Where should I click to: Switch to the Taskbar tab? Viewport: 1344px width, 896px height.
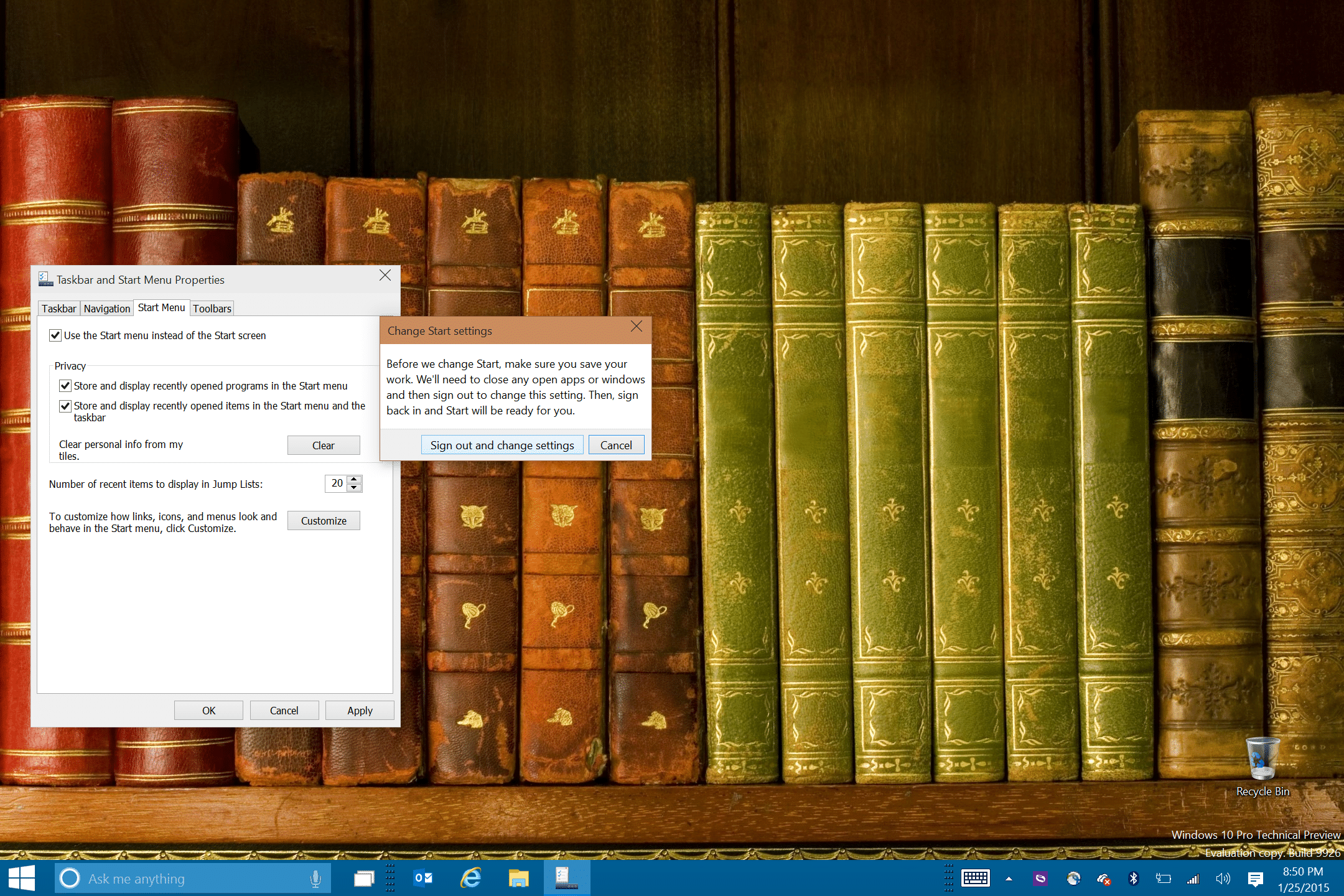click(x=59, y=309)
